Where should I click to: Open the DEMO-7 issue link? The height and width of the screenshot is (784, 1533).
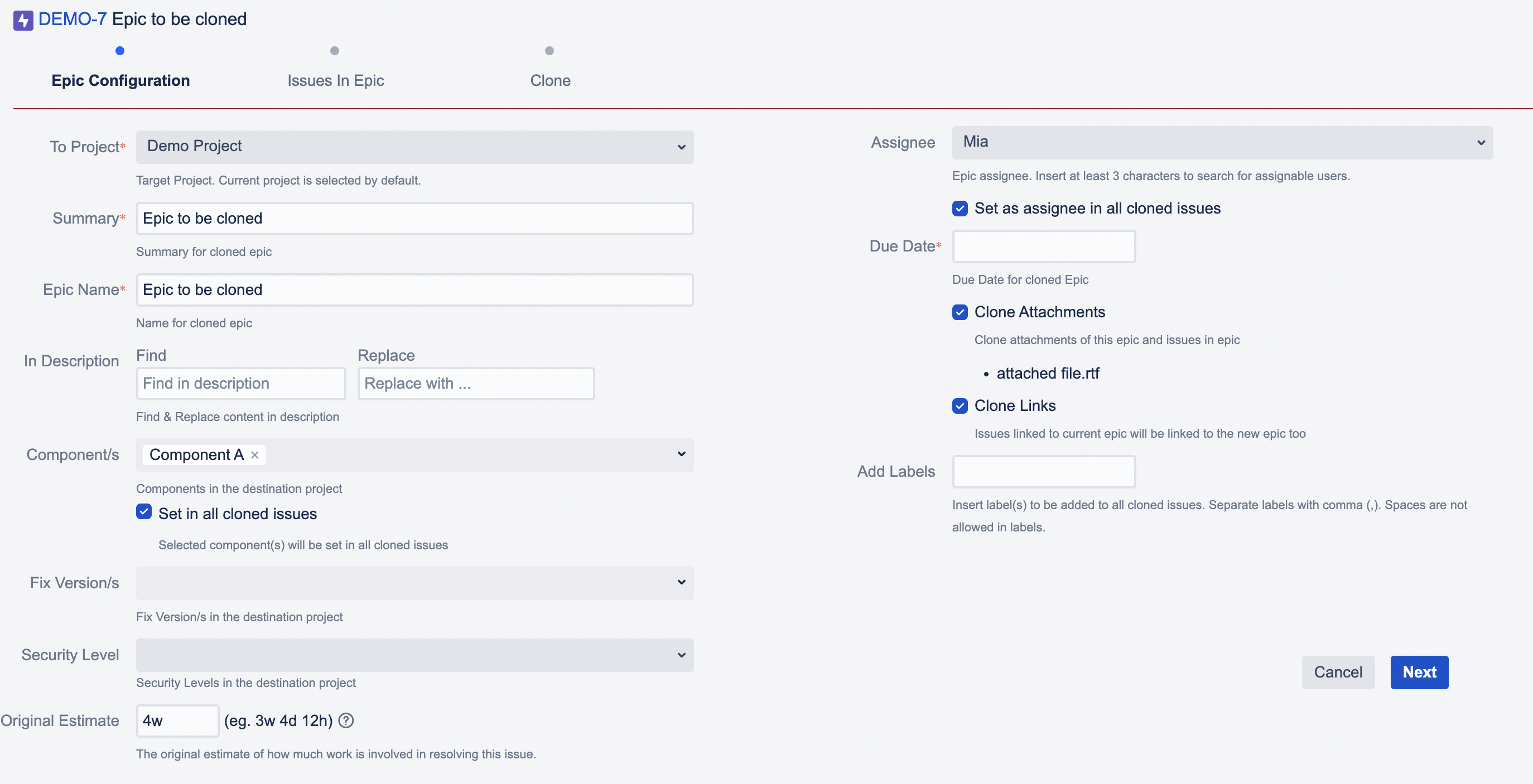coord(72,19)
